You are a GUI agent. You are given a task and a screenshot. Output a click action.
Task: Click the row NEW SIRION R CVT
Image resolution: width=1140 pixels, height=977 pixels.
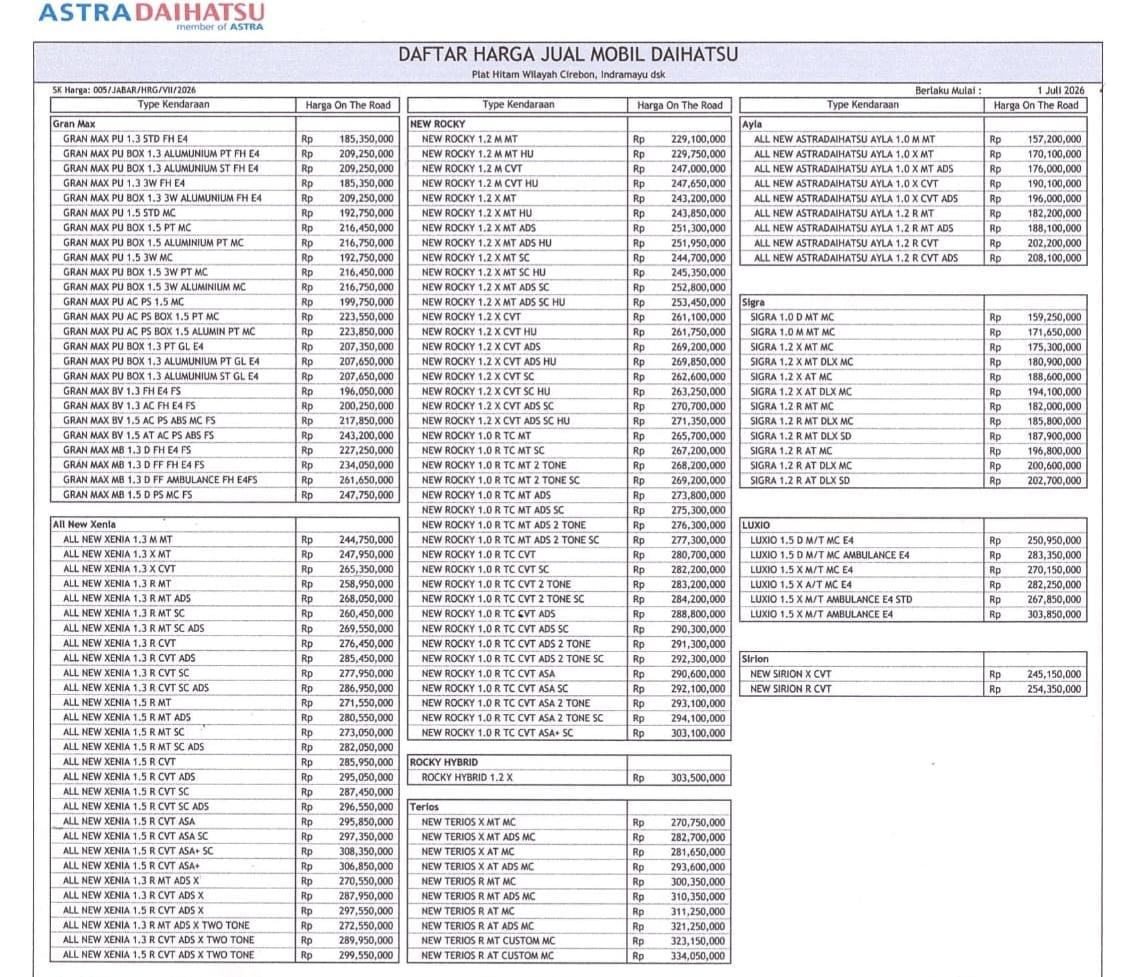(914, 688)
